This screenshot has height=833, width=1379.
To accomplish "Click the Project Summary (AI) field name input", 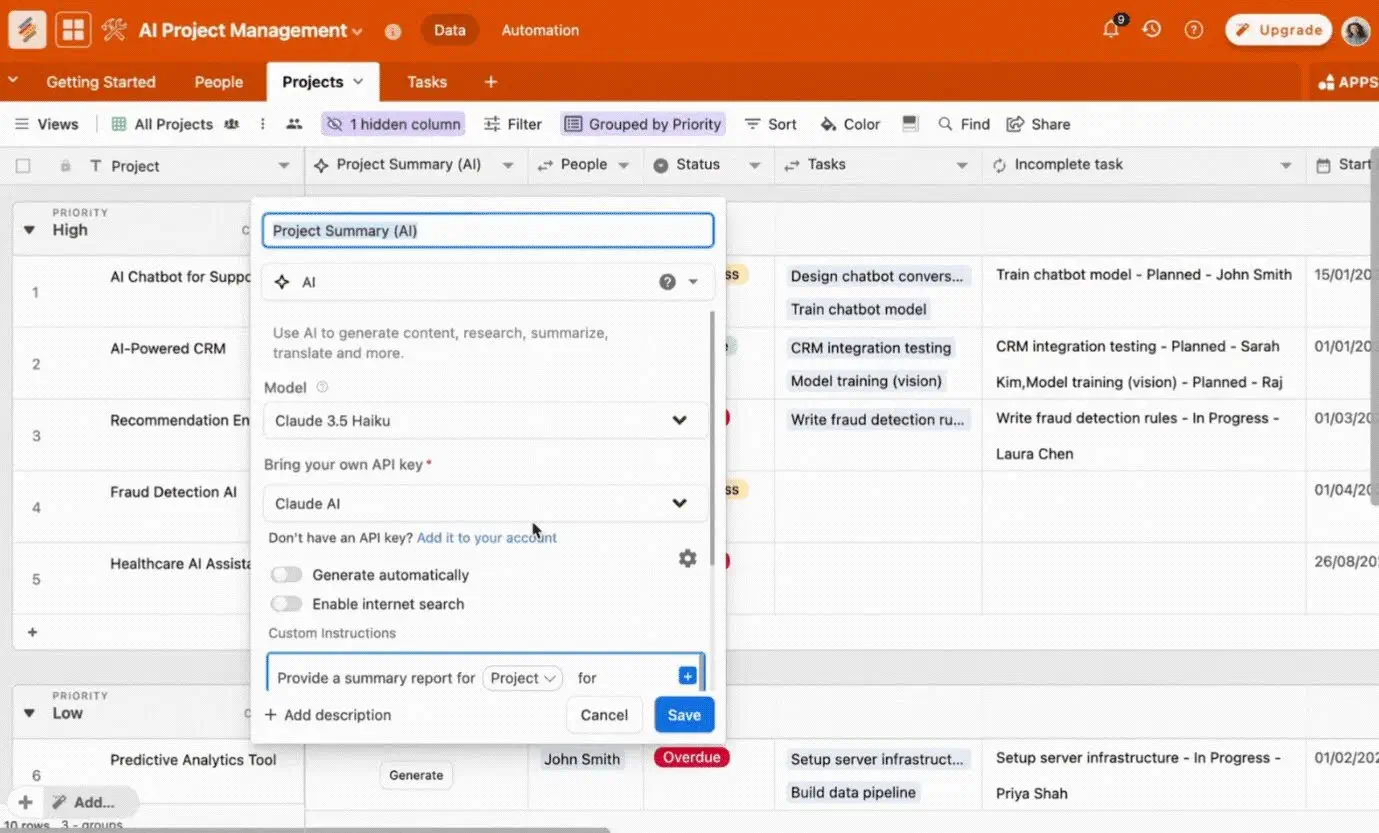I will point(487,230).
